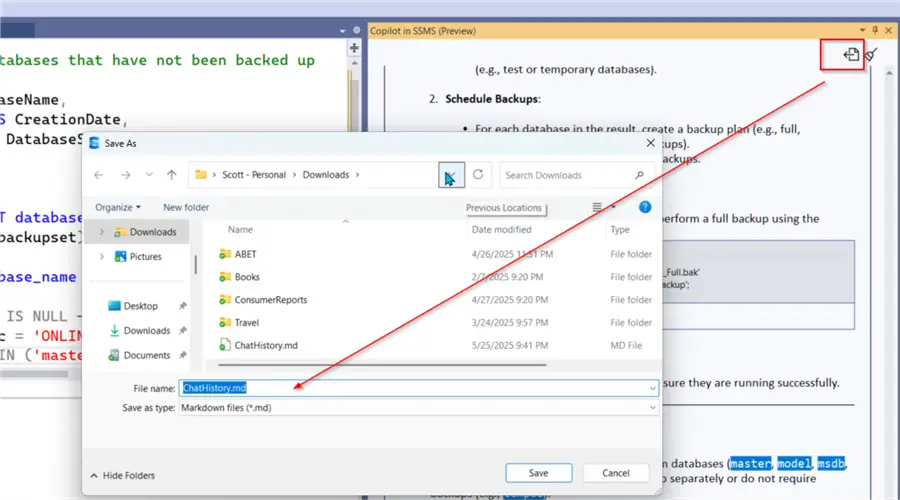The image size is (900, 500).
Task: Sort by Type column header
Action: click(620, 230)
